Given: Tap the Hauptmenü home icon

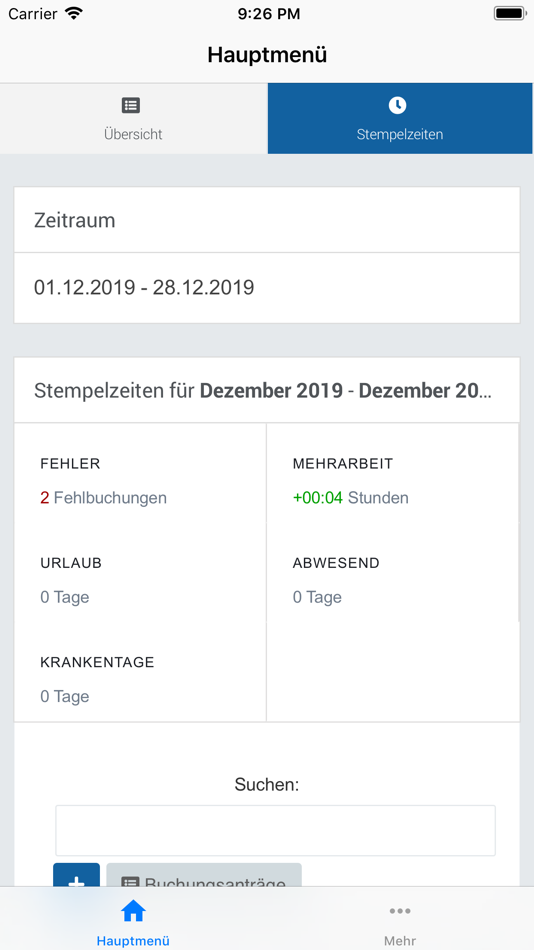Looking at the screenshot, I should [133, 911].
